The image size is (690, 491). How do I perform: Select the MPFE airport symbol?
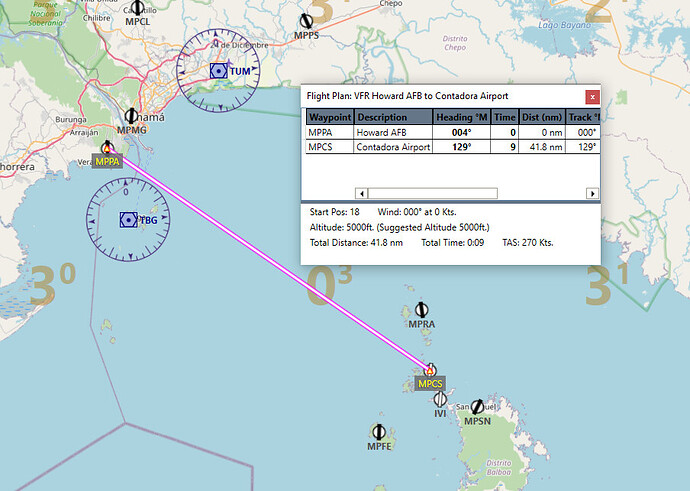379,432
